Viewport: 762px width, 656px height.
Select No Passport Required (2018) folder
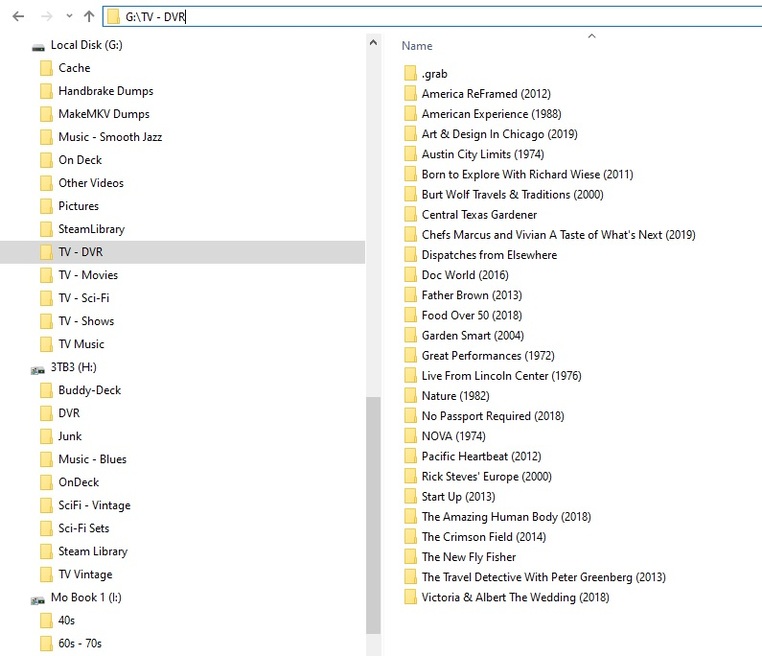click(493, 416)
